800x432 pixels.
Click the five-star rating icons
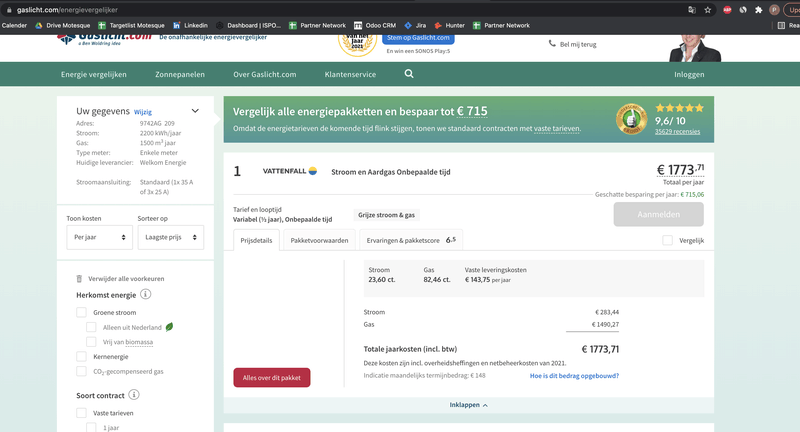679,108
